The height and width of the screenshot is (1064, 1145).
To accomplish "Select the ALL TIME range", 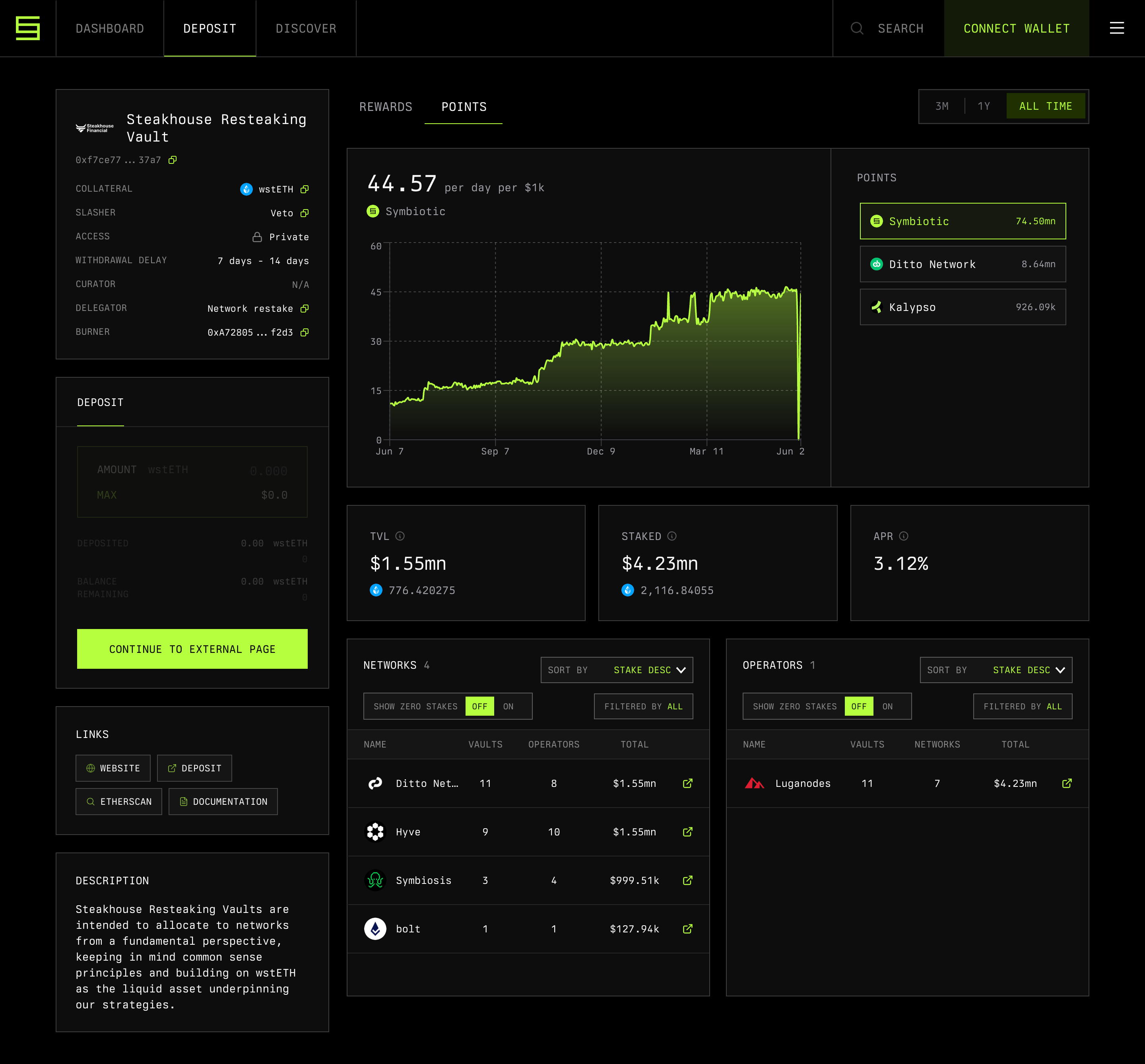I will [x=1046, y=107].
